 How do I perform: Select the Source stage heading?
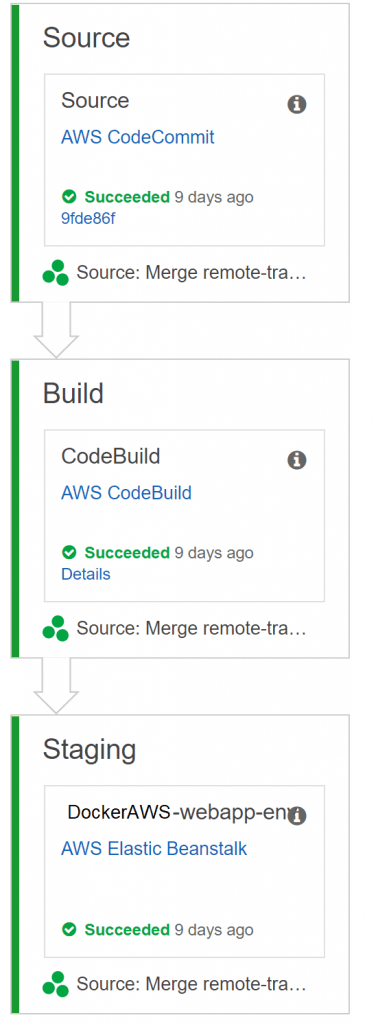coord(87,38)
